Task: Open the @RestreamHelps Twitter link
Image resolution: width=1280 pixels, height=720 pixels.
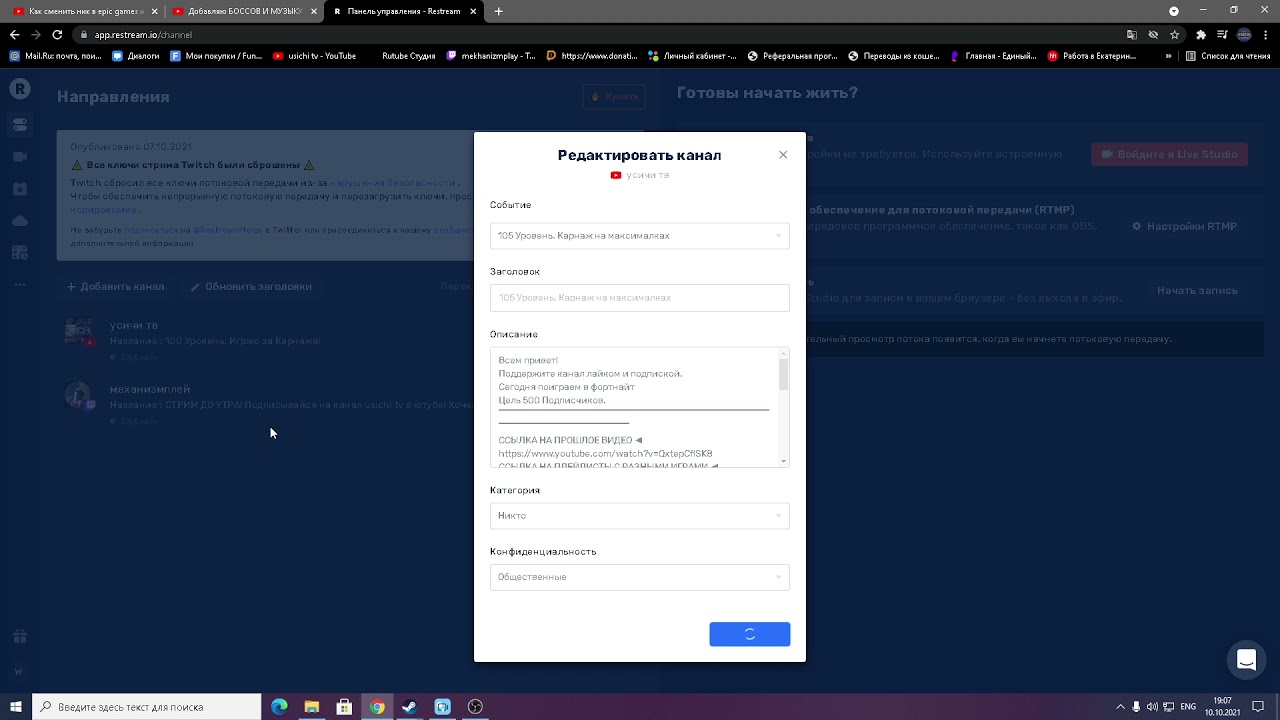Action: coord(227,230)
